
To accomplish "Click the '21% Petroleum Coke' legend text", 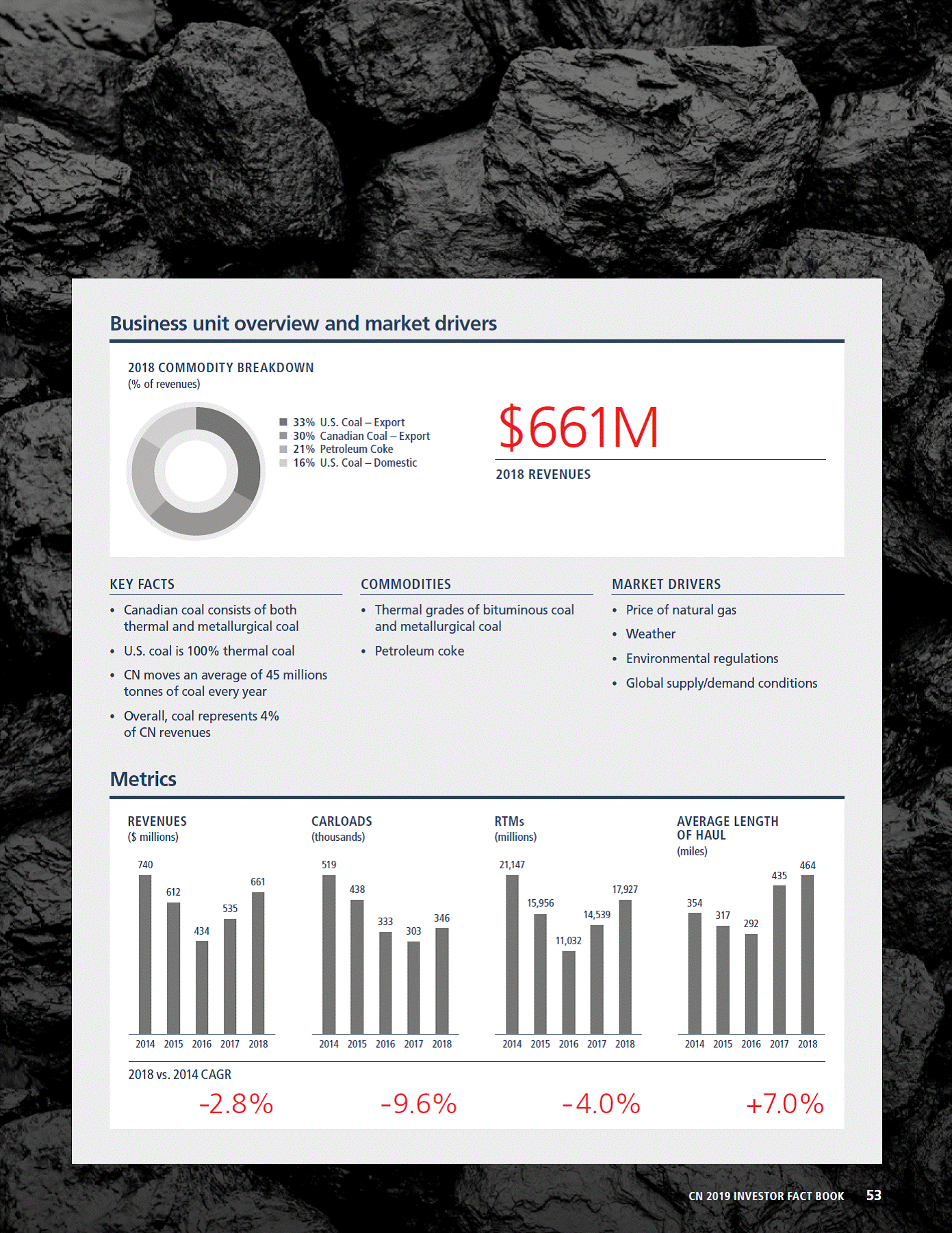I will 343,449.
